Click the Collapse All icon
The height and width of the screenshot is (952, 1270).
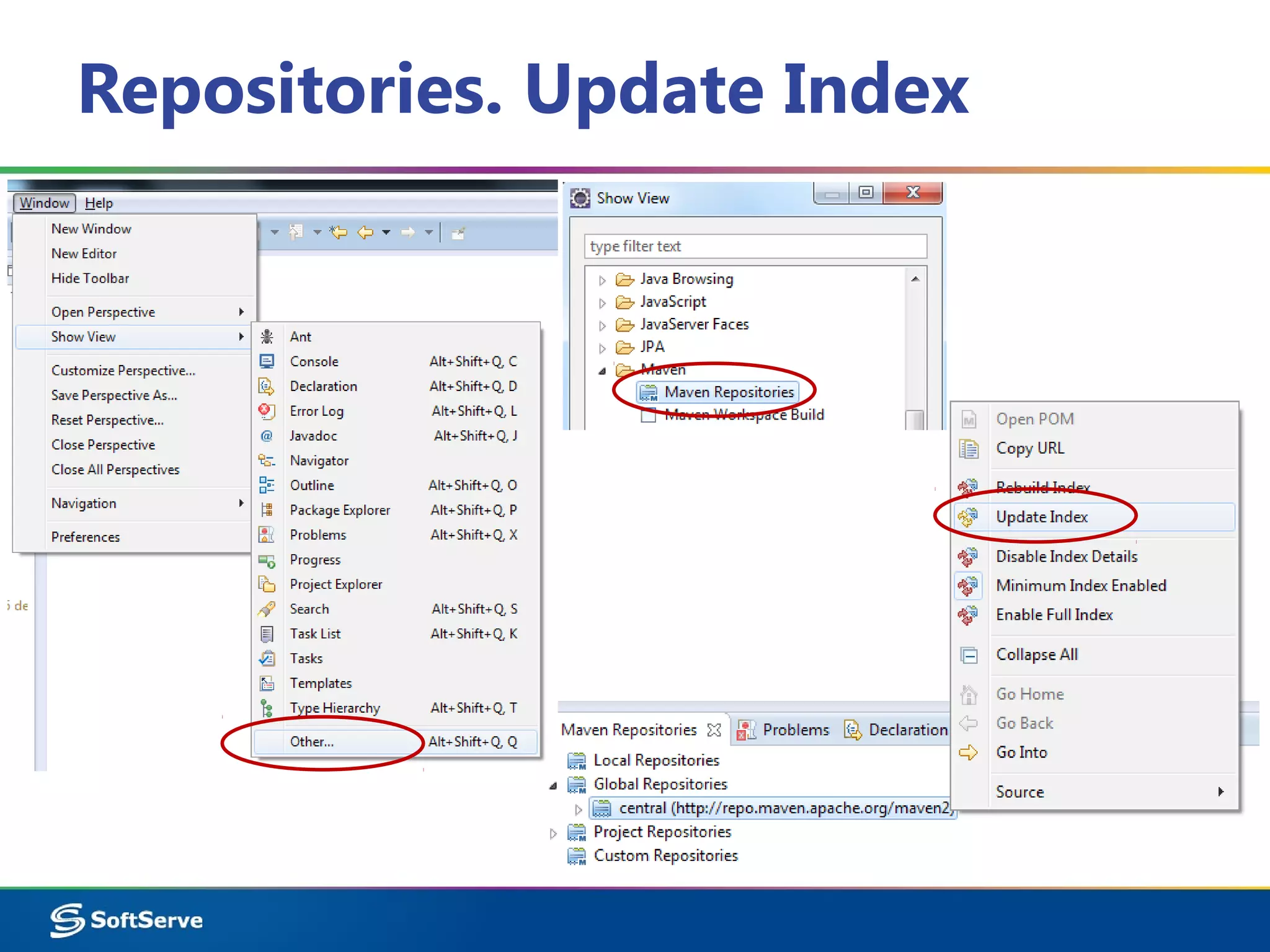coord(969,655)
